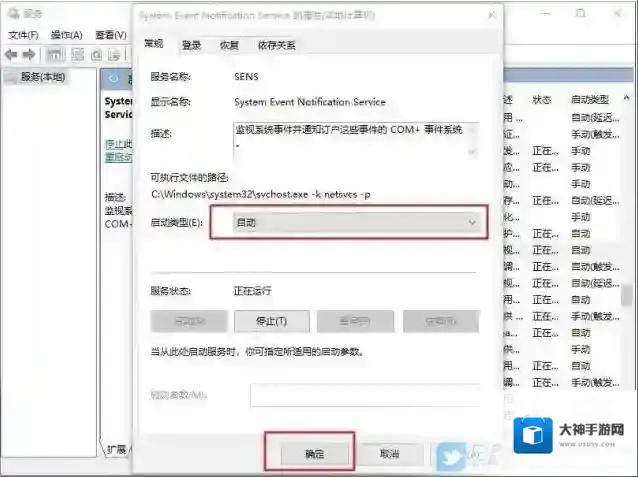The height and width of the screenshot is (477, 638).
Task: Click the 服务名称 label
Action: tap(170, 77)
